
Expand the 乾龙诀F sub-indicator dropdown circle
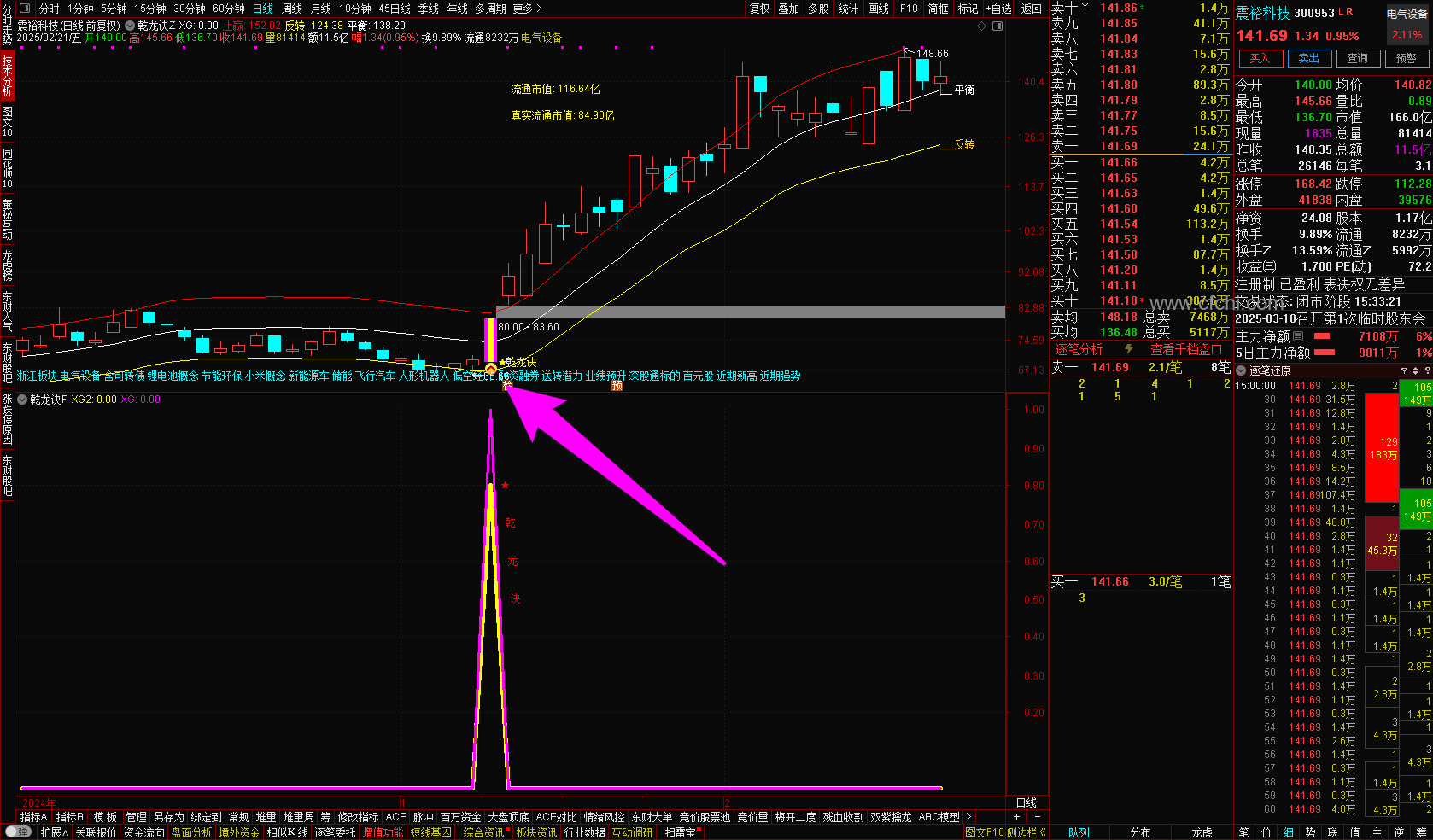[23, 400]
